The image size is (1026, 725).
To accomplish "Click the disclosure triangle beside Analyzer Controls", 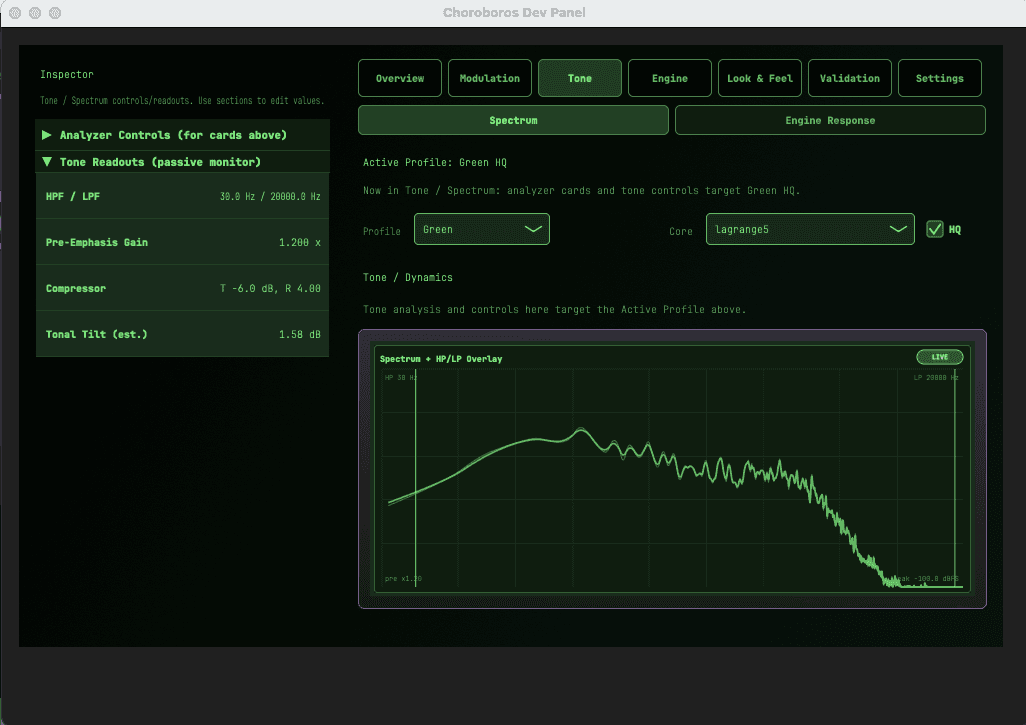I will click(46, 134).
